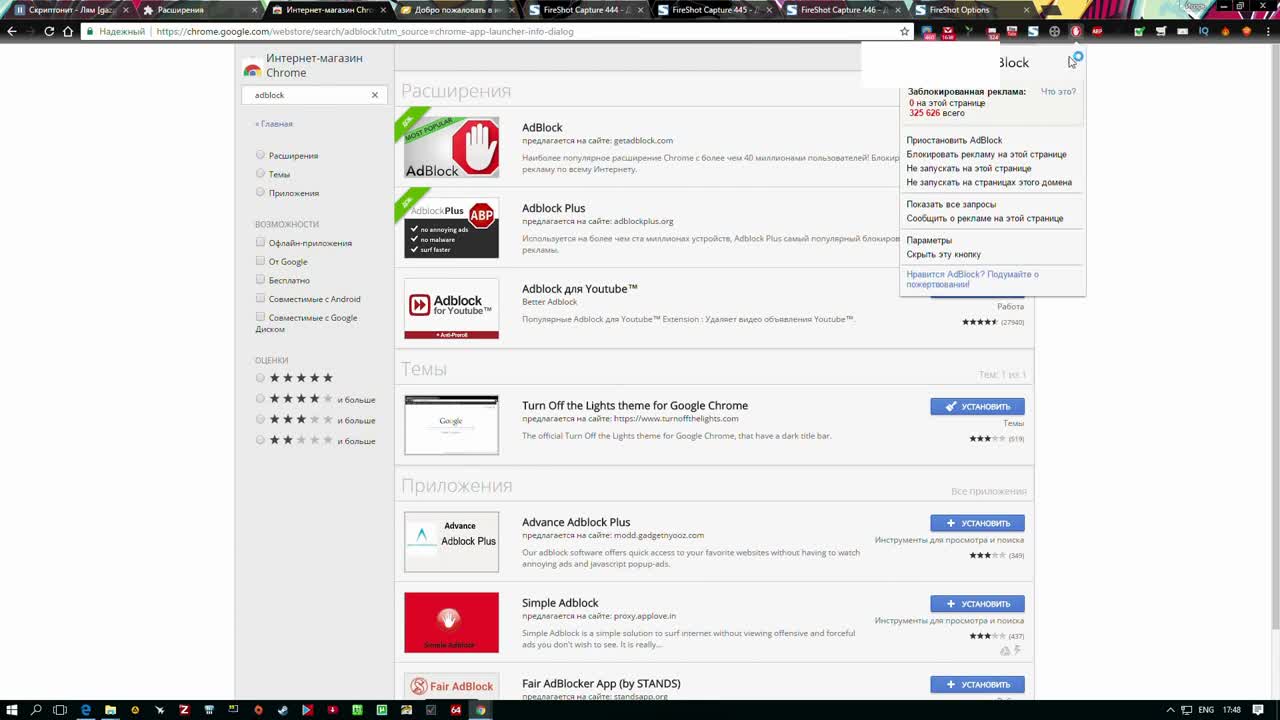1280x720 pixels.
Task: Install the Simple Adblock app
Action: pyautogui.click(x=977, y=604)
